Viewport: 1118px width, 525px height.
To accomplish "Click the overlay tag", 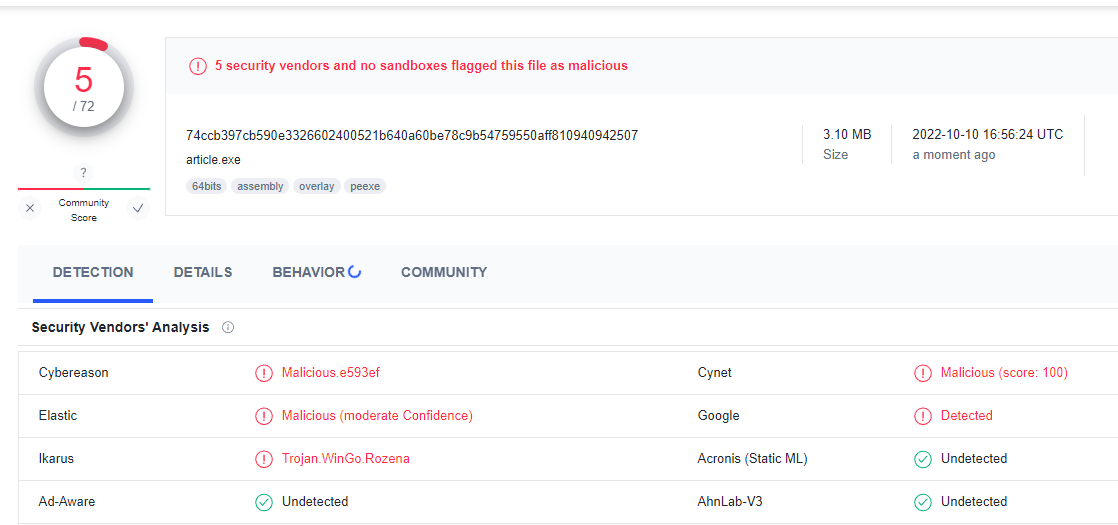I will coord(317,186).
